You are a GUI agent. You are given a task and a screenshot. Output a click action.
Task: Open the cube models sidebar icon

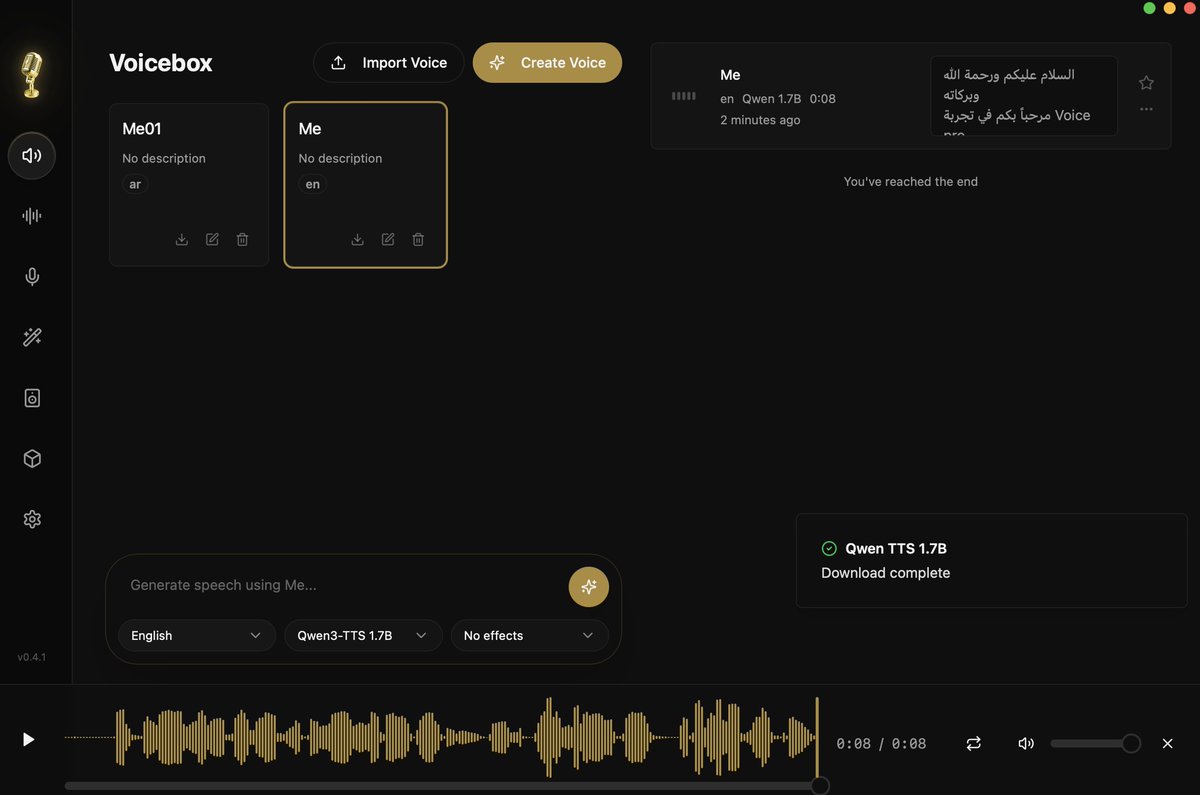tap(32, 459)
